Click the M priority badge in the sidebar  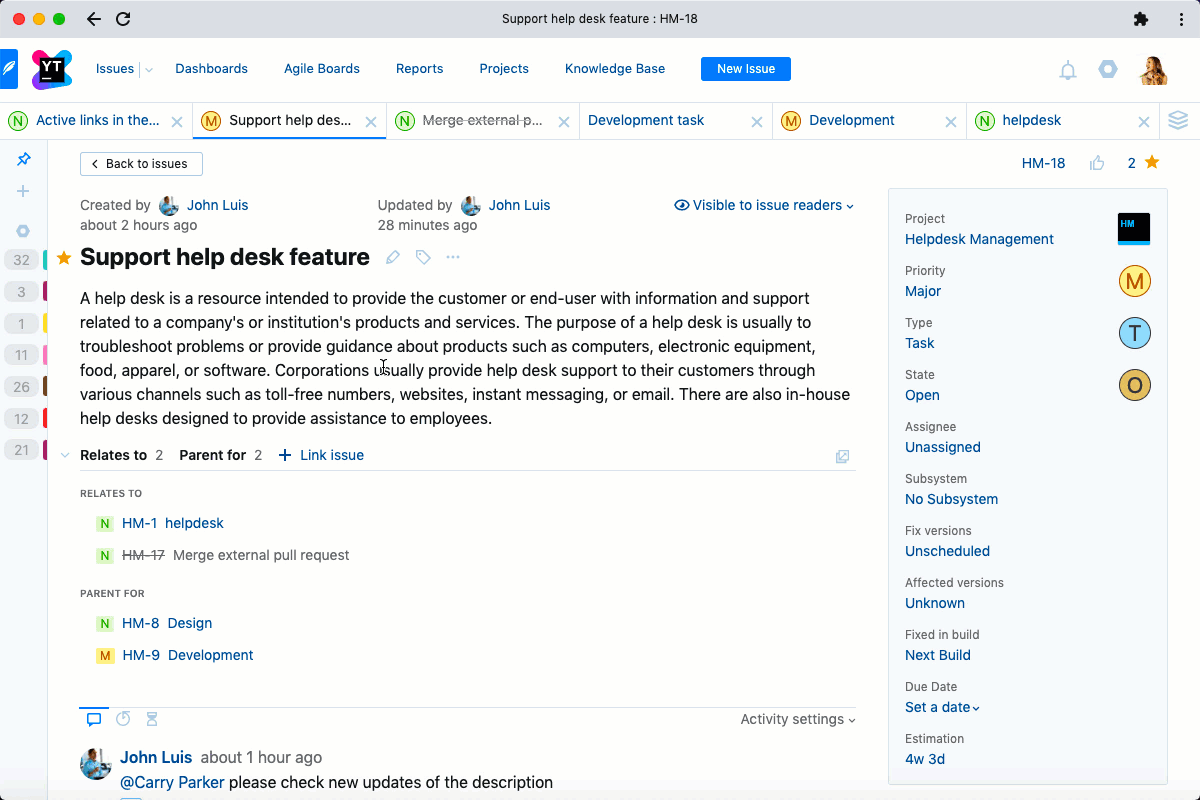click(1134, 281)
